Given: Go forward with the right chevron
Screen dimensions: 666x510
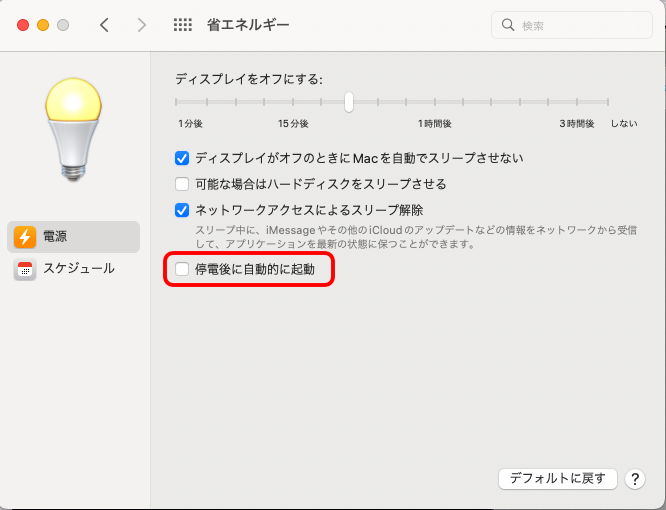Looking at the screenshot, I should point(141,25).
